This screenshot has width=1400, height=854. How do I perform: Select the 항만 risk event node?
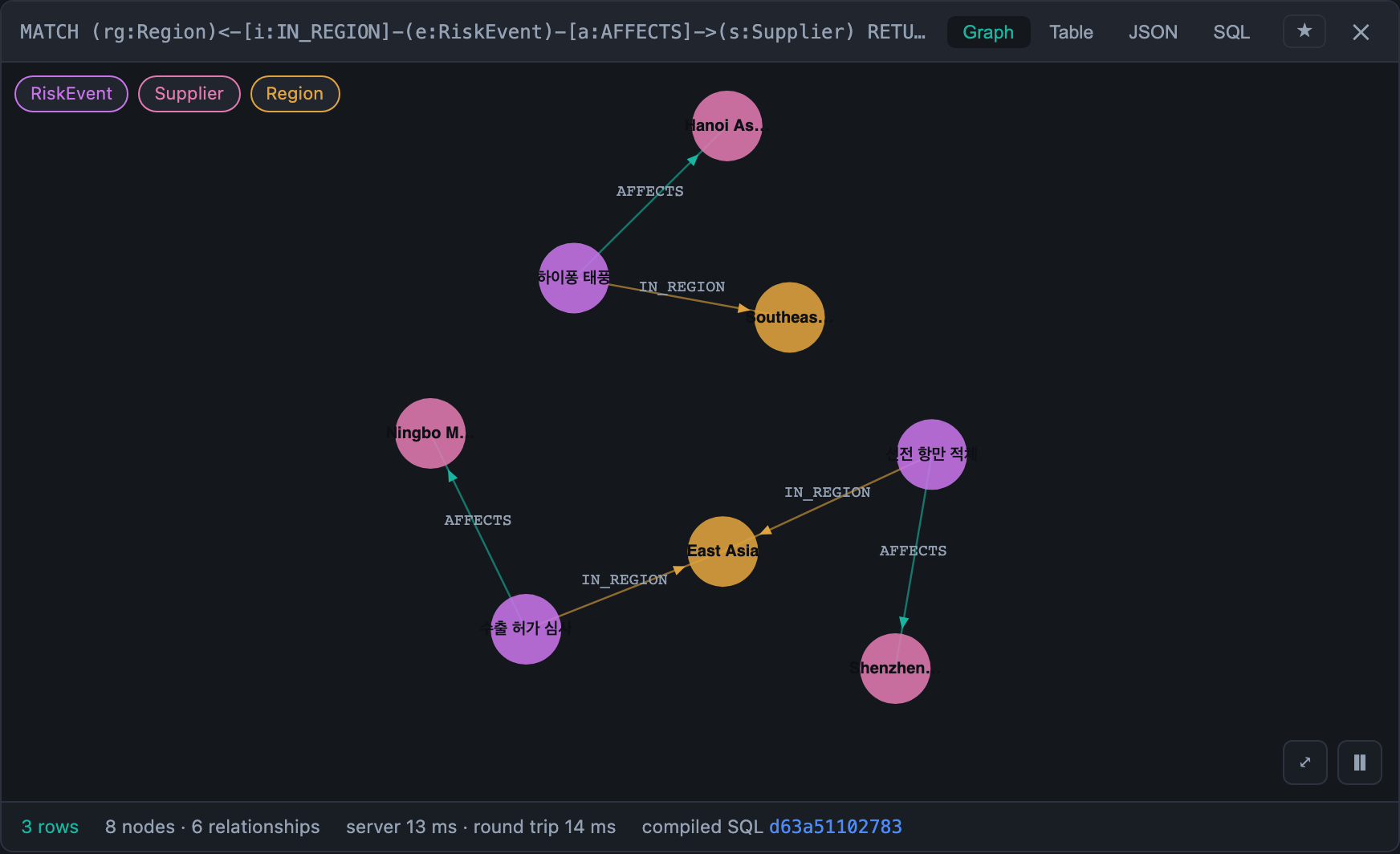tap(931, 454)
